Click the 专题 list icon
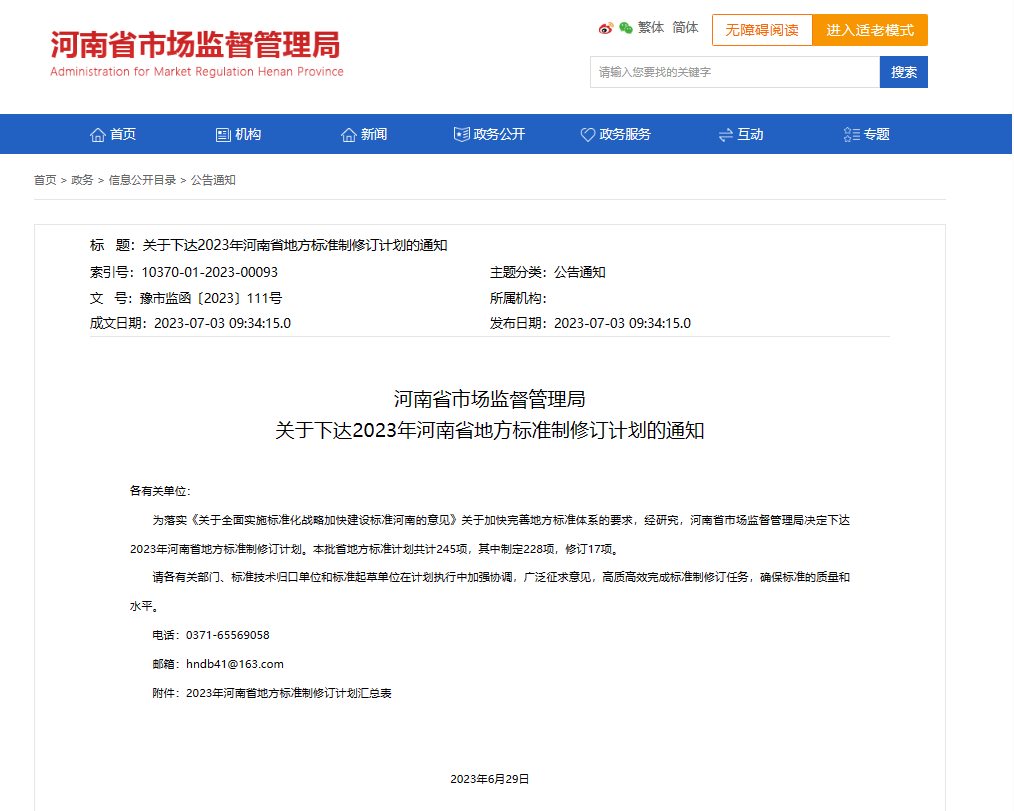This screenshot has width=1014, height=811. tap(852, 134)
